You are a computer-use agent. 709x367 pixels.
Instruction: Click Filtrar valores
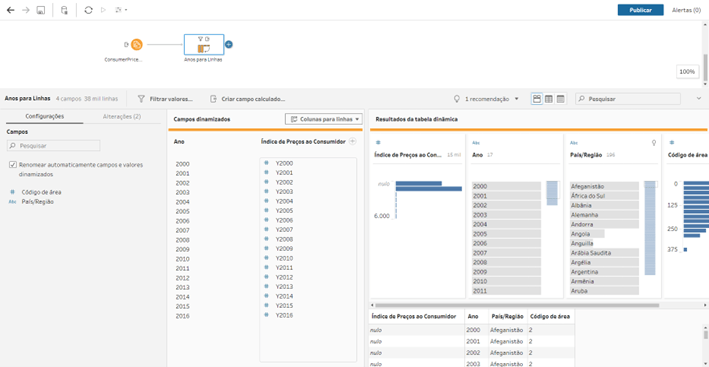[x=165, y=99]
